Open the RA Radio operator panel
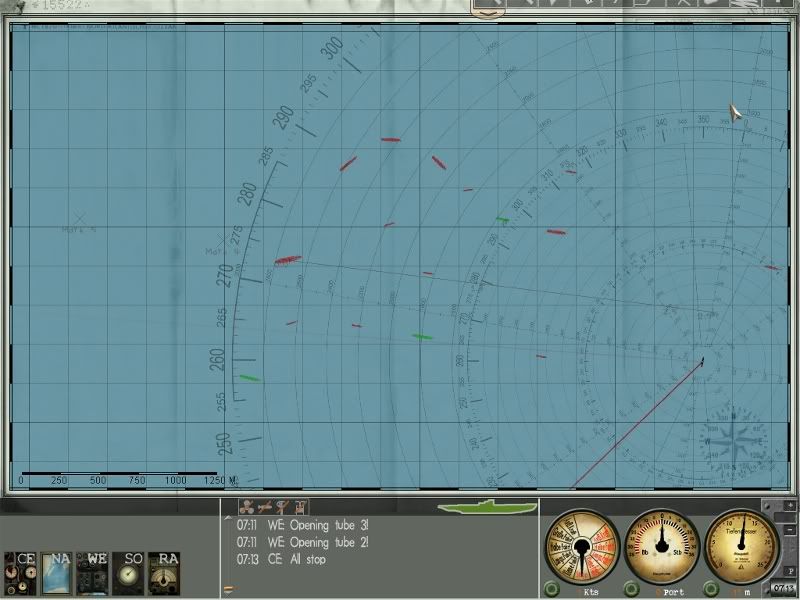This screenshot has height=600, width=800. pos(167,571)
